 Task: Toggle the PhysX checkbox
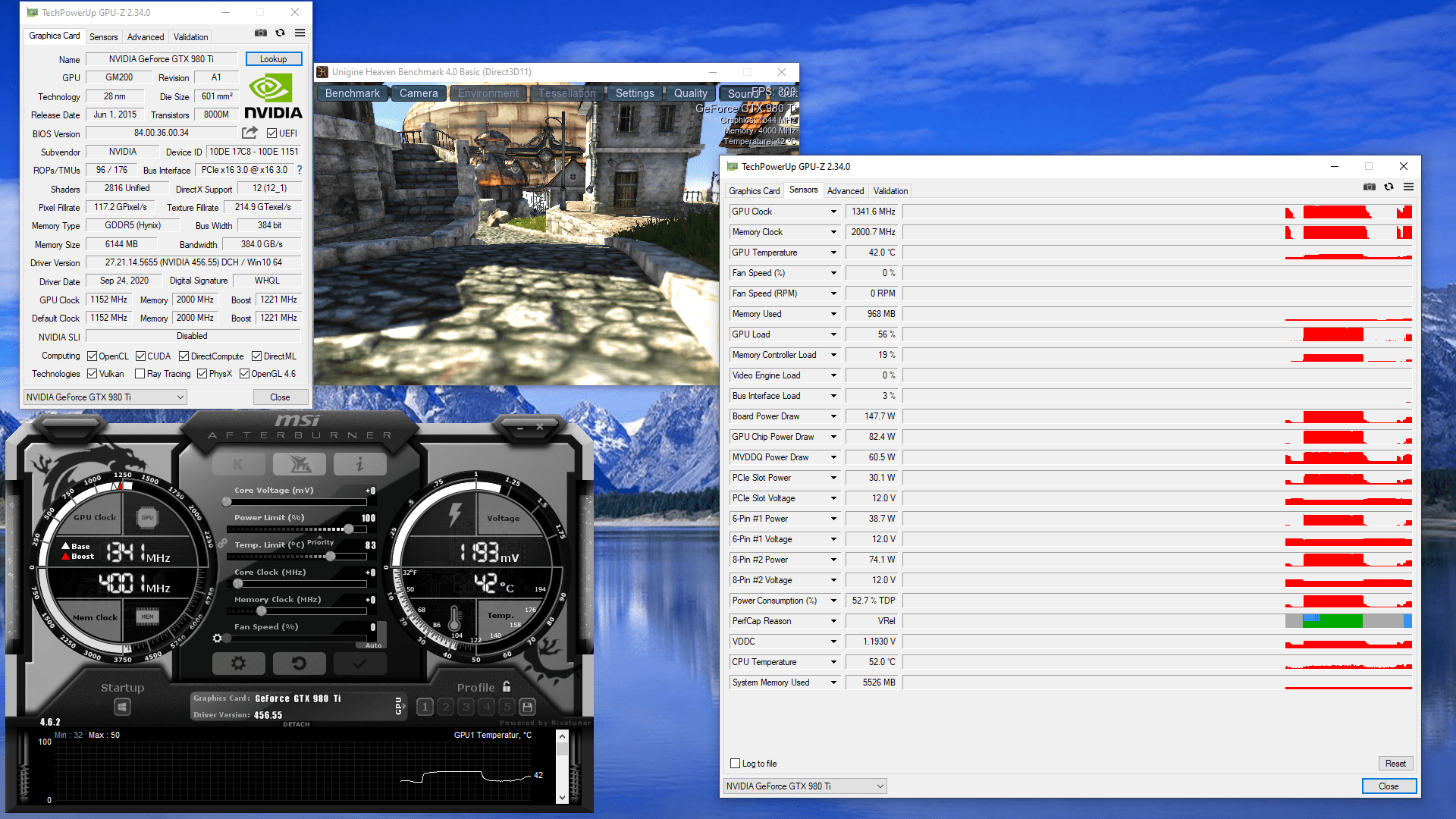click(202, 374)
